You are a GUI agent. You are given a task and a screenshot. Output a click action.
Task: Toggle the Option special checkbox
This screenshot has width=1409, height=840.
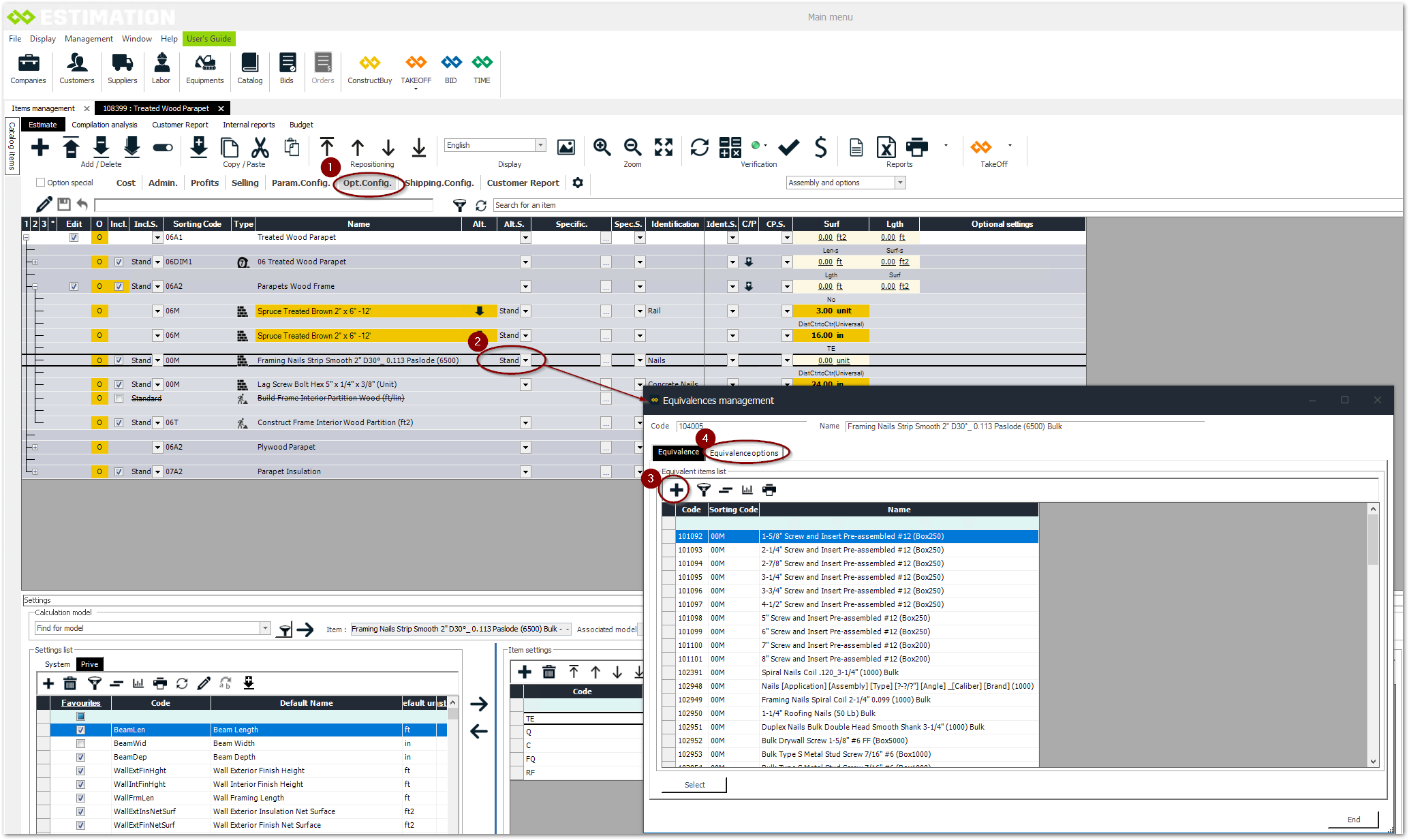[41, 183]
